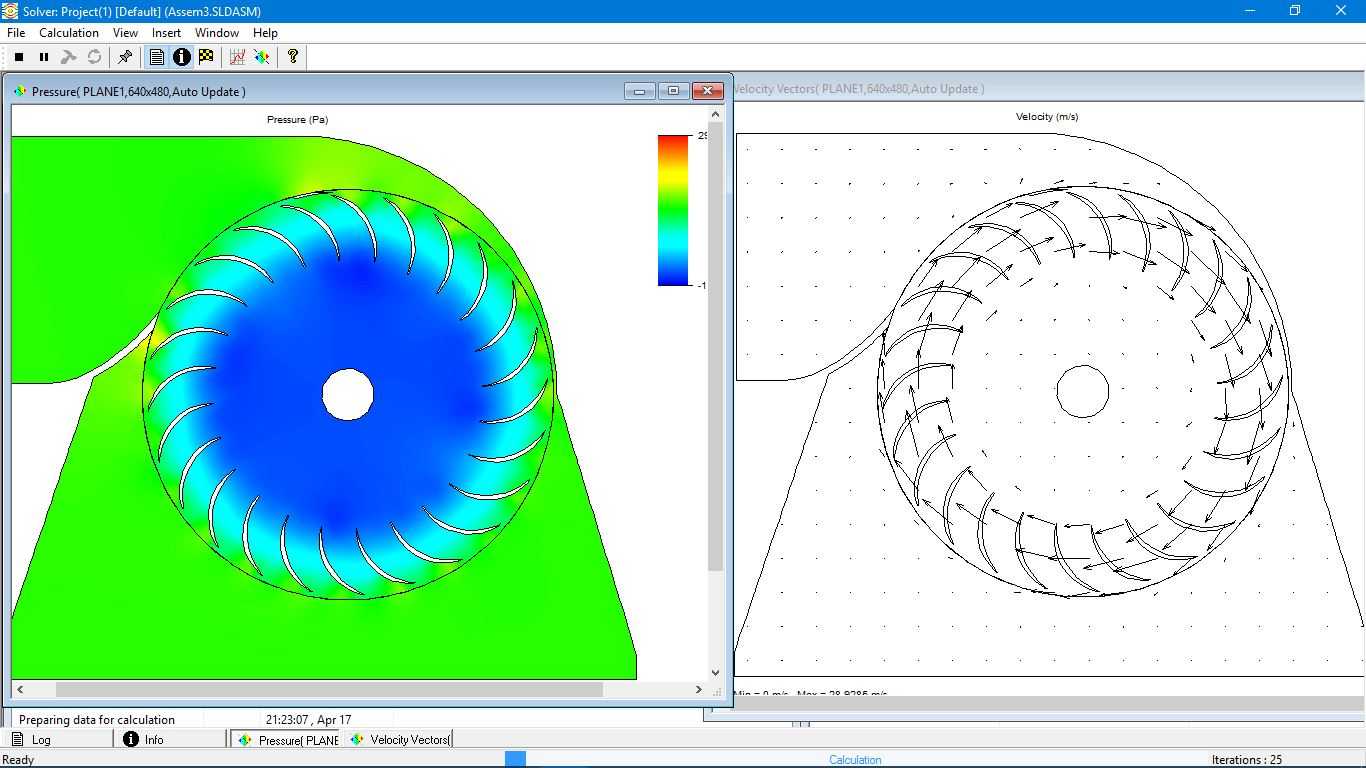Screen dimensions: 1366x768
Task: Switch to the Log tab
Action: [x=57, y=739]
